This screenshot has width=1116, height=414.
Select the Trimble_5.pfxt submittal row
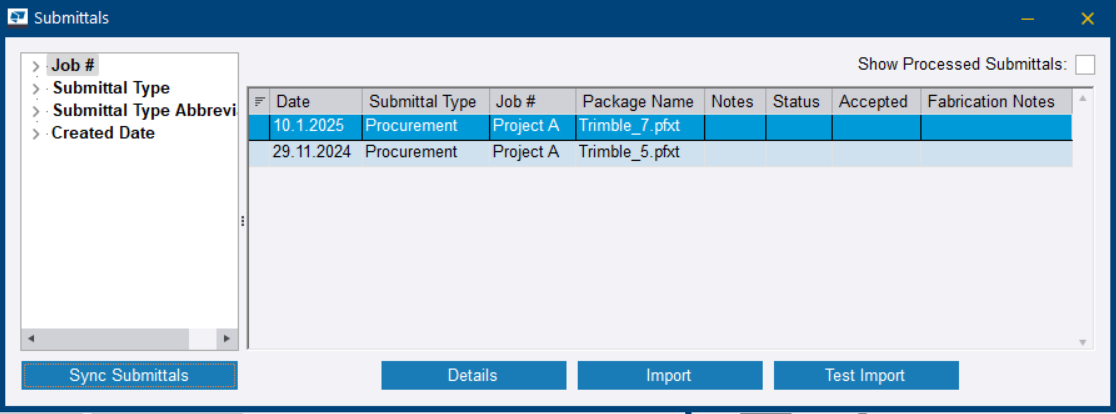[x=629, y=153]
